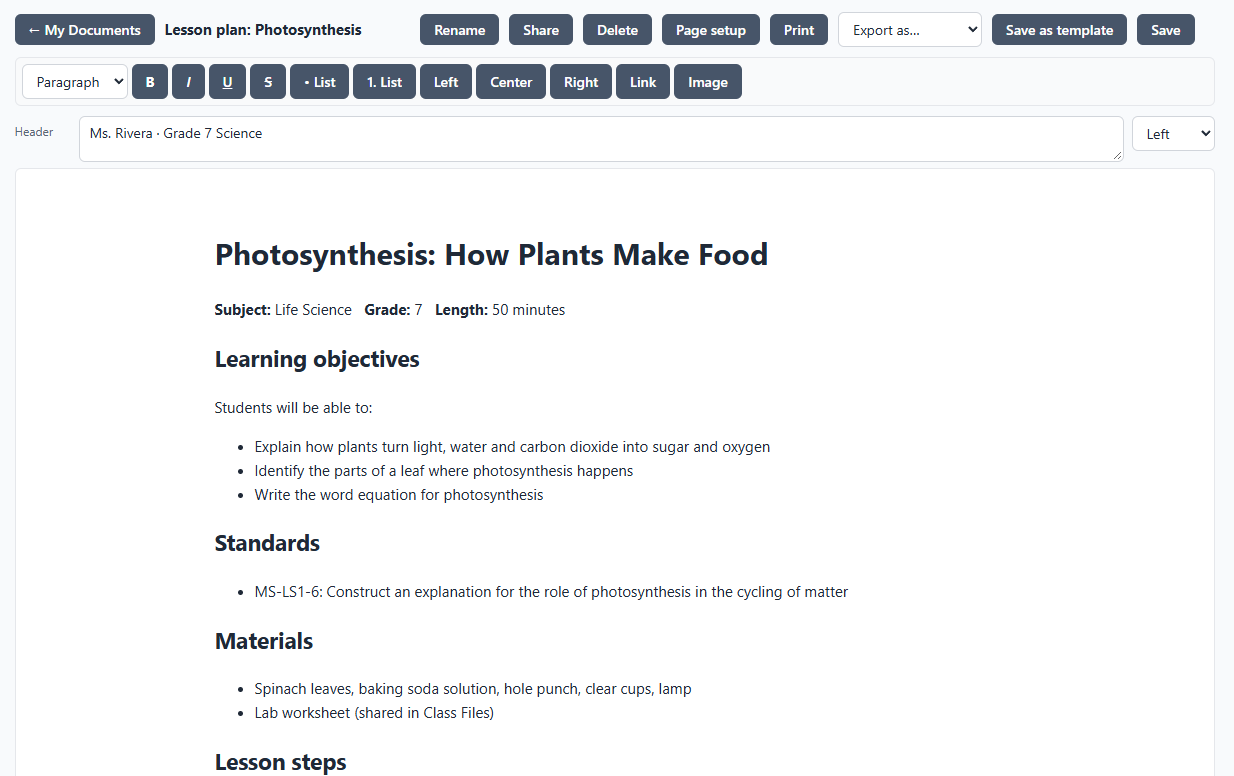Click bullet 'Identify the parts of a leaf'
Image resolution: width=1234 pixels, height=776 pixels.
443,471
